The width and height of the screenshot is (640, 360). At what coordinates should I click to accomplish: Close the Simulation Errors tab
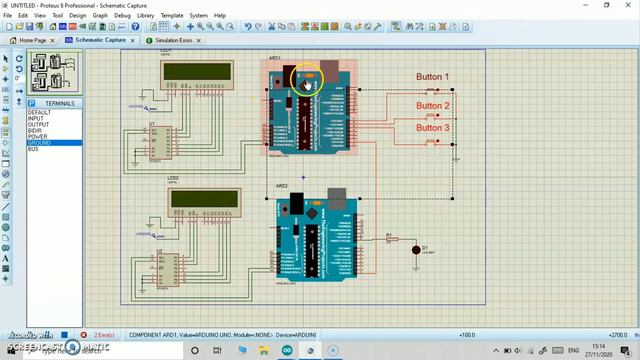coord(199,40)
